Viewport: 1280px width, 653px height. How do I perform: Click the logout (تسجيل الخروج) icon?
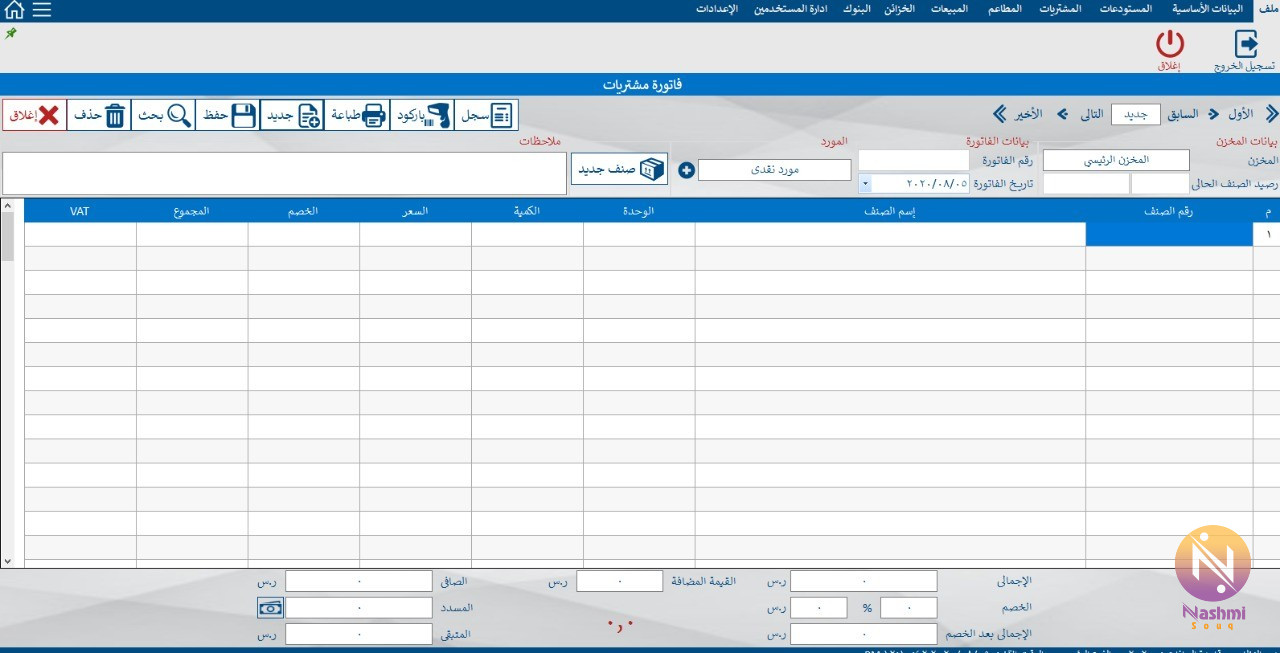coord(1245,45)
